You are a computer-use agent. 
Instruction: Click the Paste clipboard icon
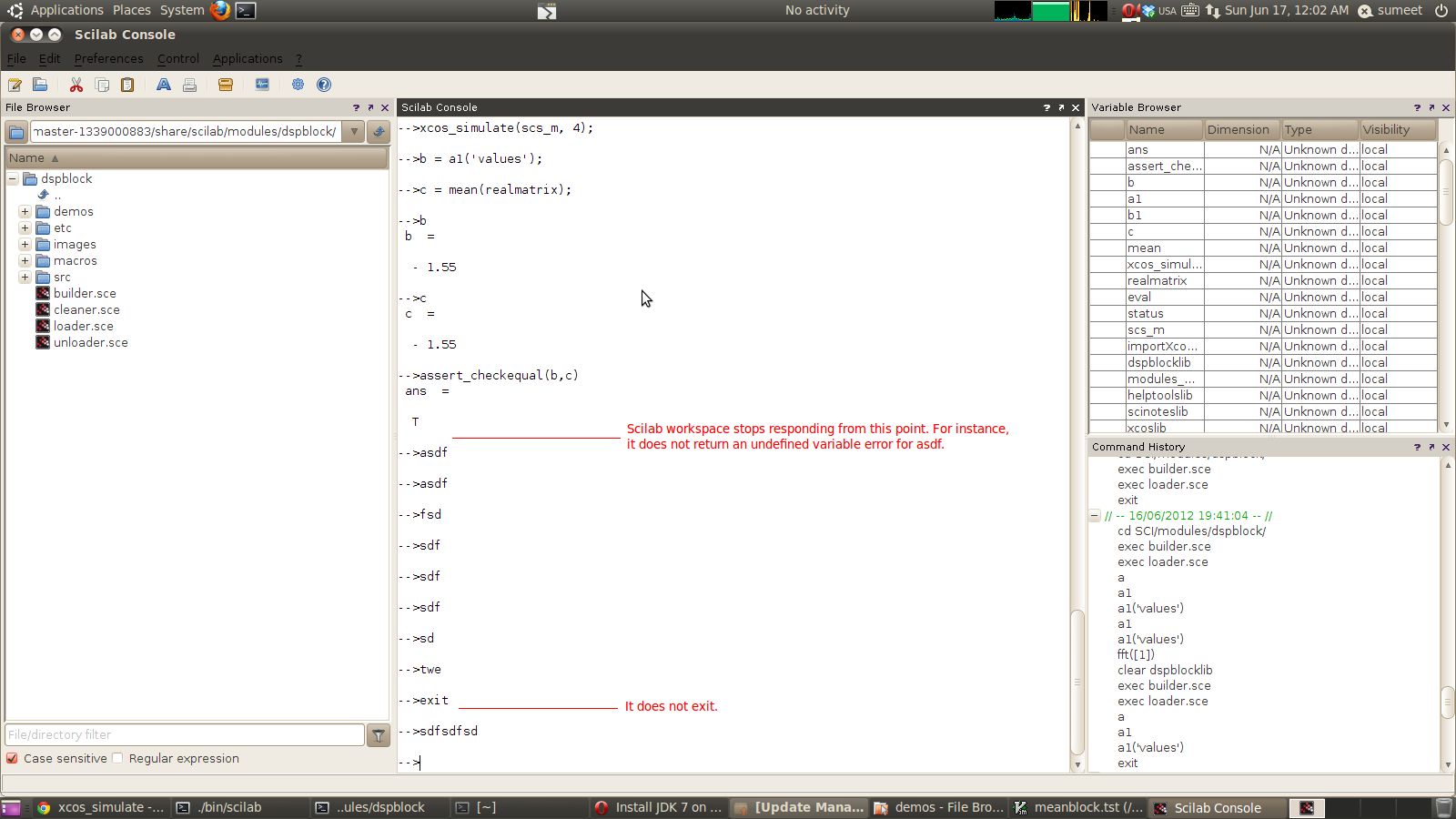tap(127, 85)
